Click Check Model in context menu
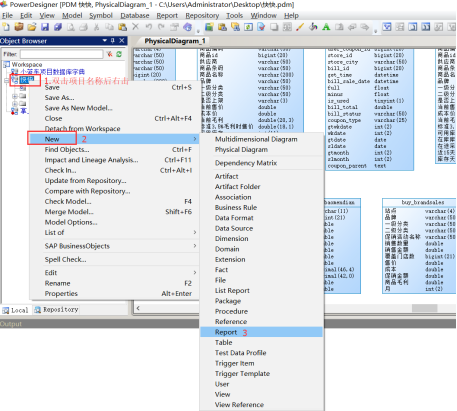Viewport: 457px width, 411px height. coord(114,201)
